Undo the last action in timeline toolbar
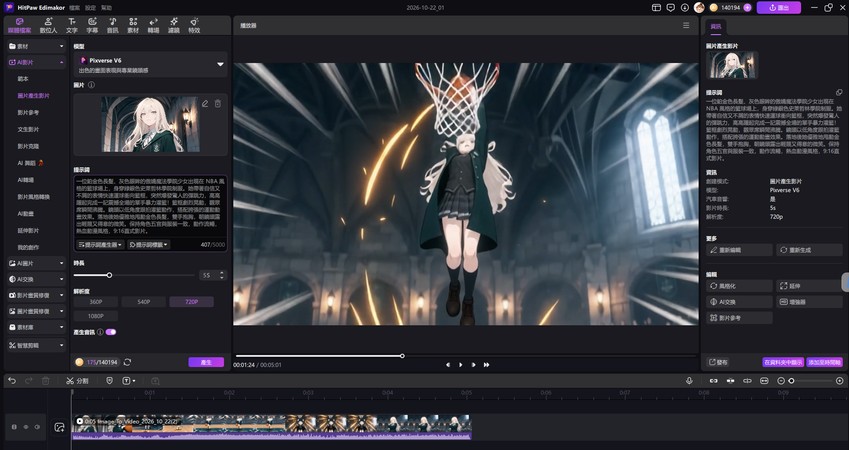 (x=12, y=381)
